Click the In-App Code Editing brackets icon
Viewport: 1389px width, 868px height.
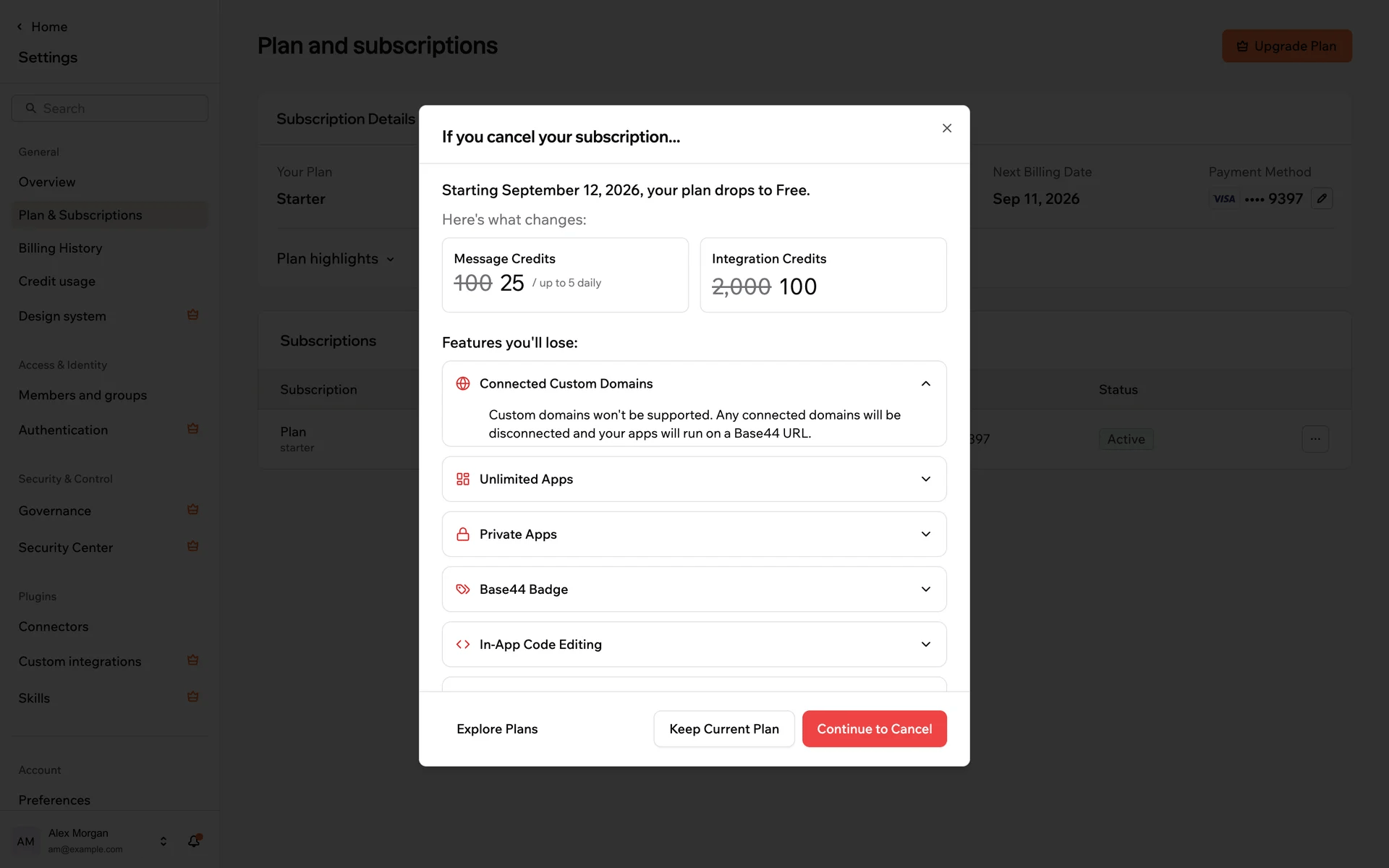pyautogui.click(x=463, y=644)
